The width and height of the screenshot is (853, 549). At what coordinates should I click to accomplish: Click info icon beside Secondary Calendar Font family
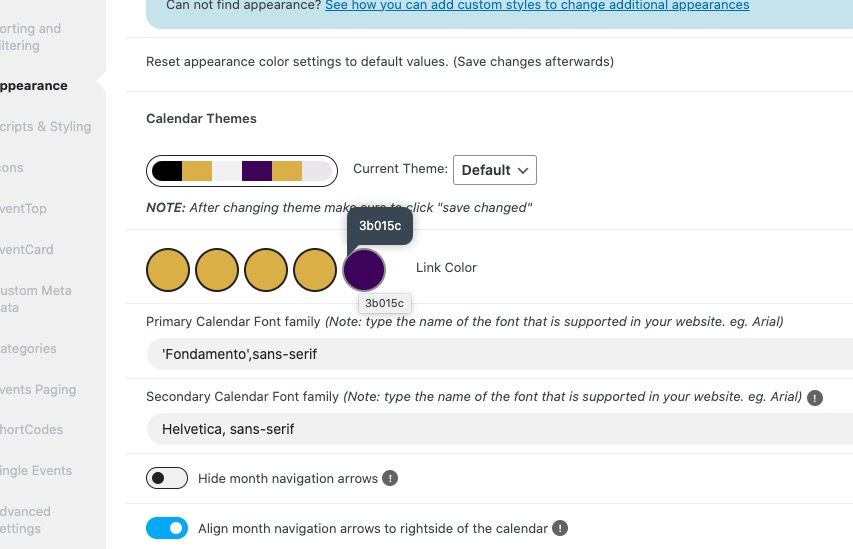(814, 398)
